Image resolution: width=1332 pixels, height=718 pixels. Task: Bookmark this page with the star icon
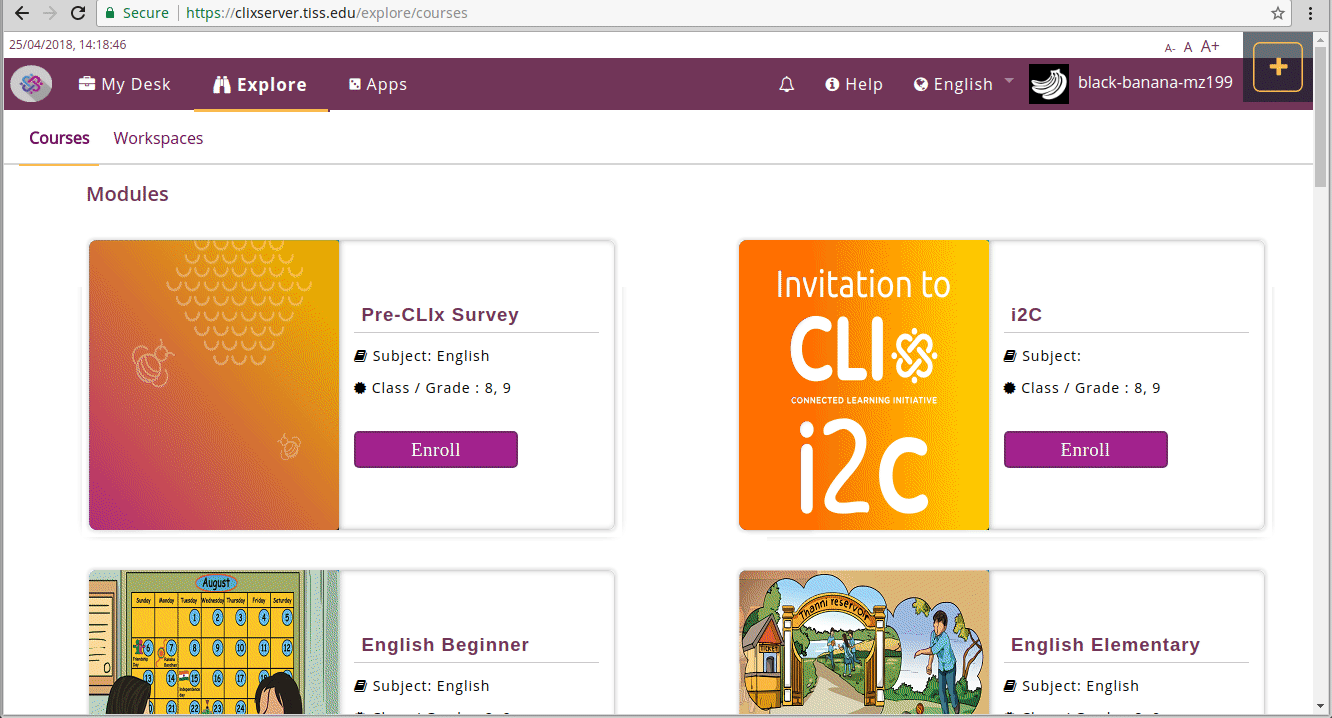coord(1277,13)
